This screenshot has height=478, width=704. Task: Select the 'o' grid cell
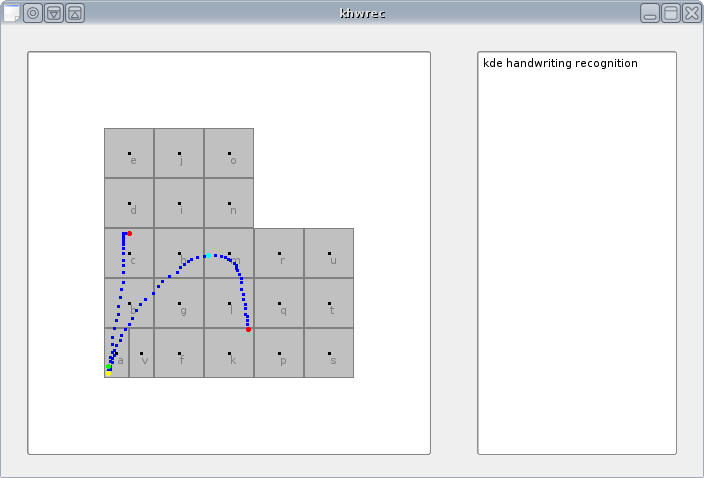[229, 153]
